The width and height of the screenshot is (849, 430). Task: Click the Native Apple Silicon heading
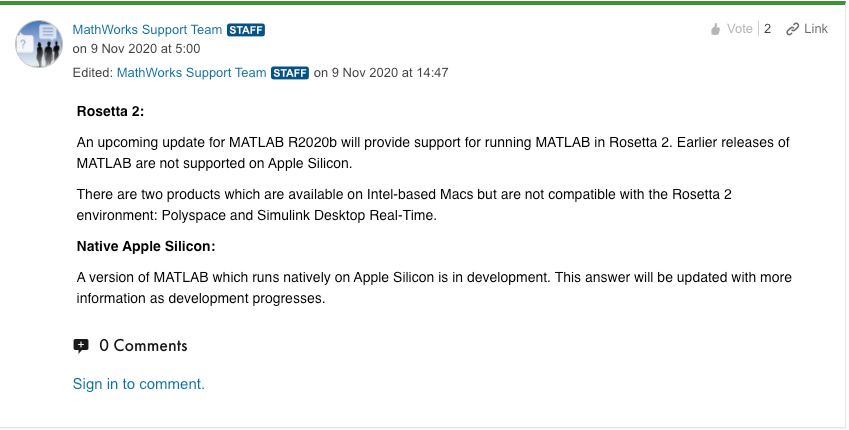pos(146,246)
